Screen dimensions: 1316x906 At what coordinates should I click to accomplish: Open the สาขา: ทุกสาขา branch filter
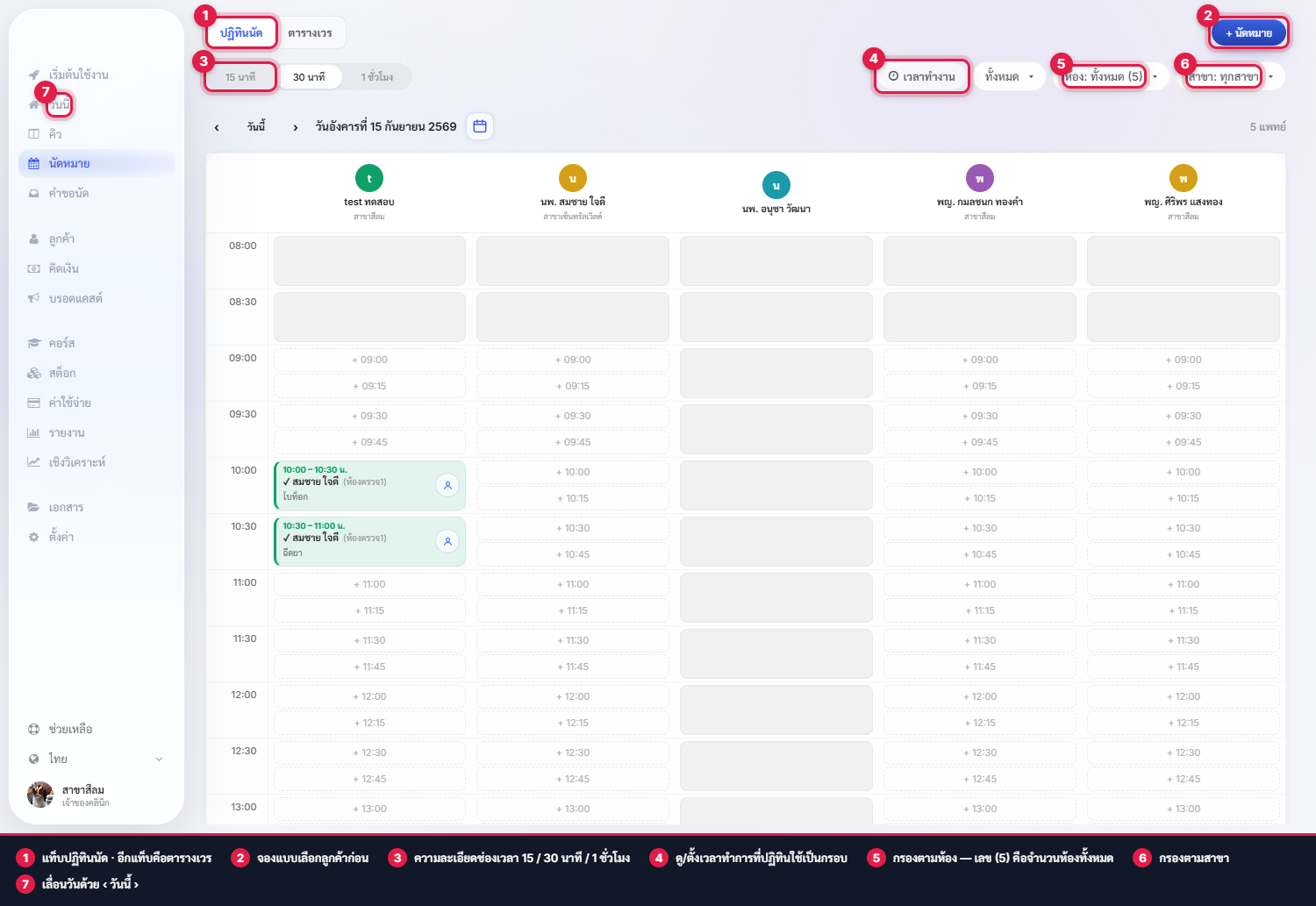[x=1231, y=77]
